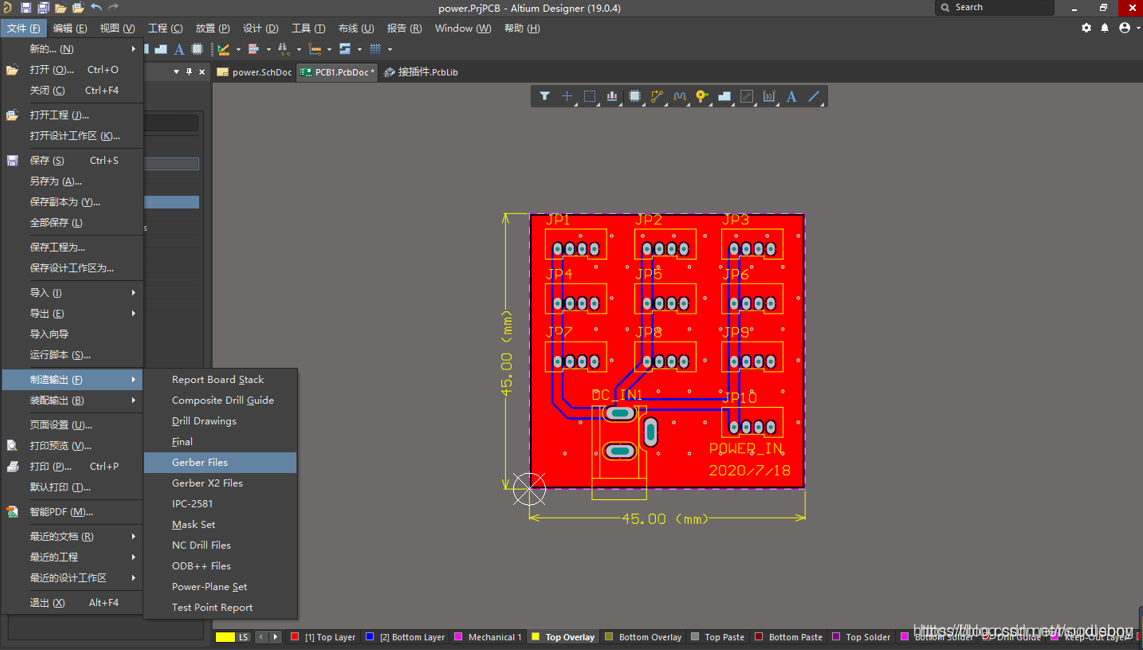Select the place dimension tool in active bar
This screenshot has height=650, width=1143.
[x=769, y=96]
